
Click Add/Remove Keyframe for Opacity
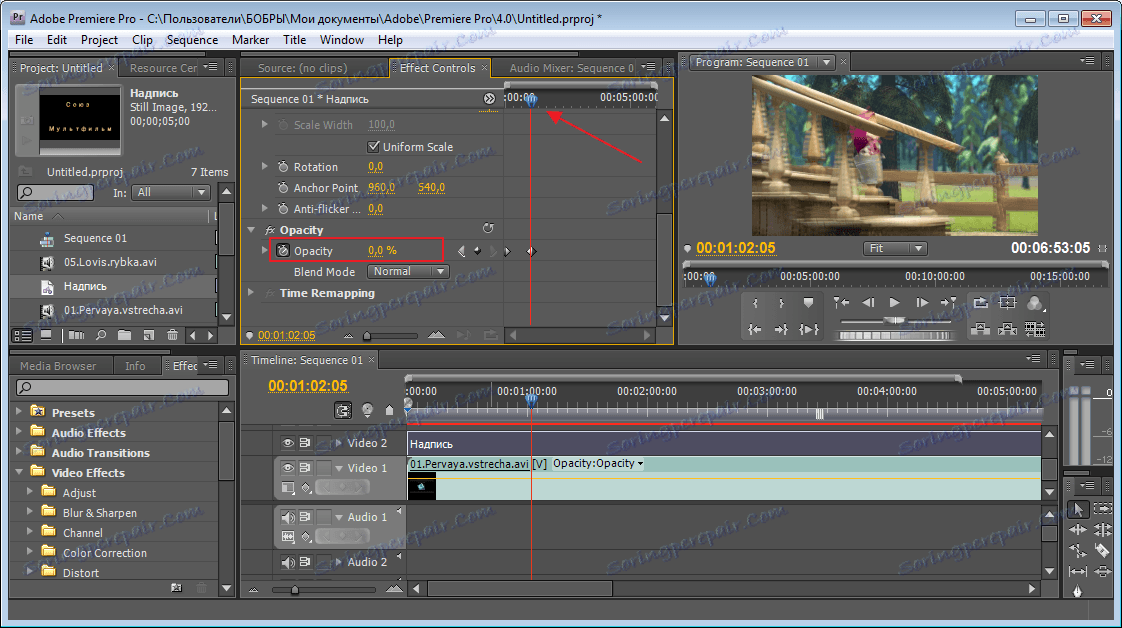point(477,251)
